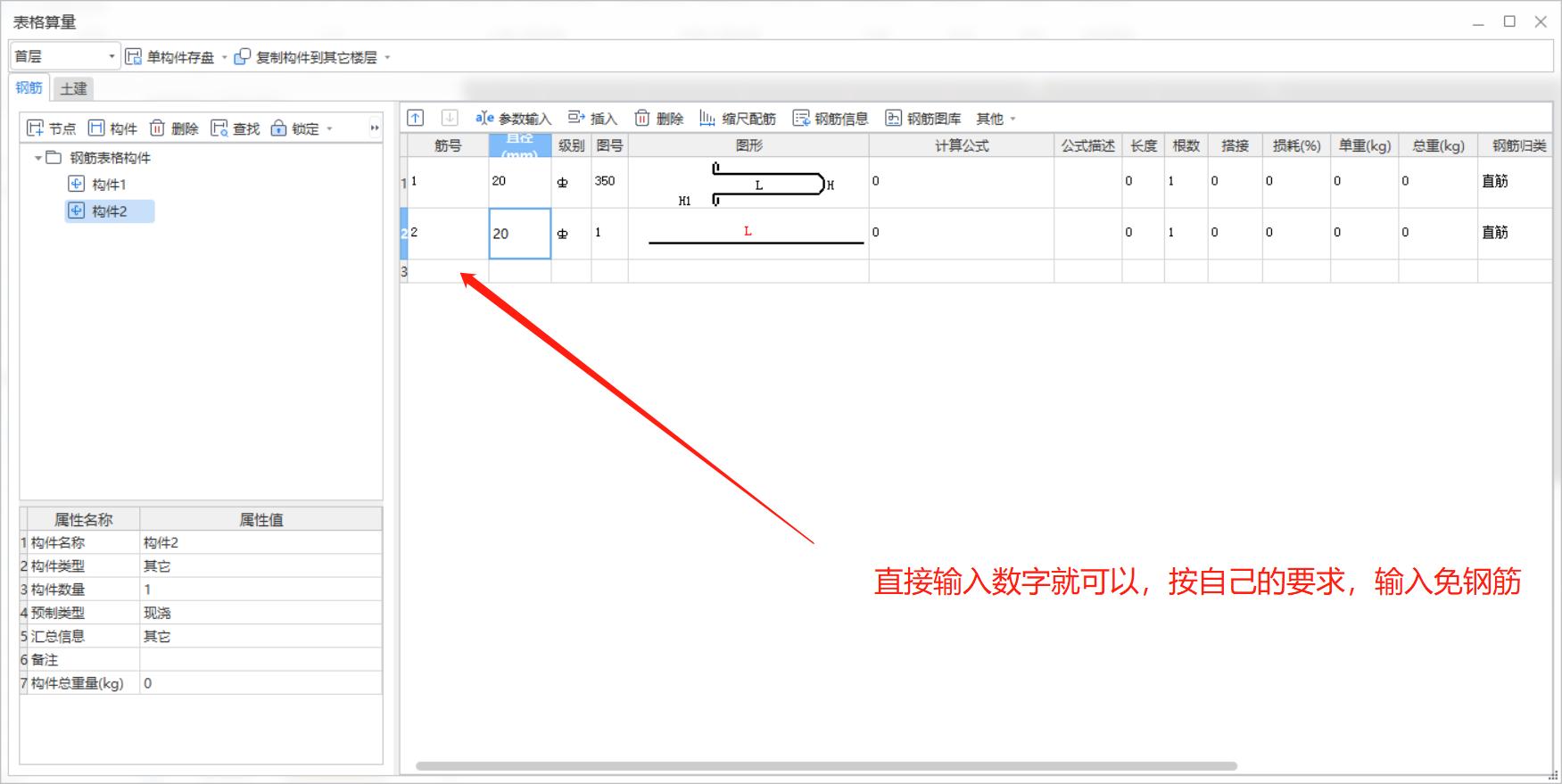The image size is (1562, 784).
Task: Open the 单构件存盘 dropdown arrow
Action: tap(224, 57)
